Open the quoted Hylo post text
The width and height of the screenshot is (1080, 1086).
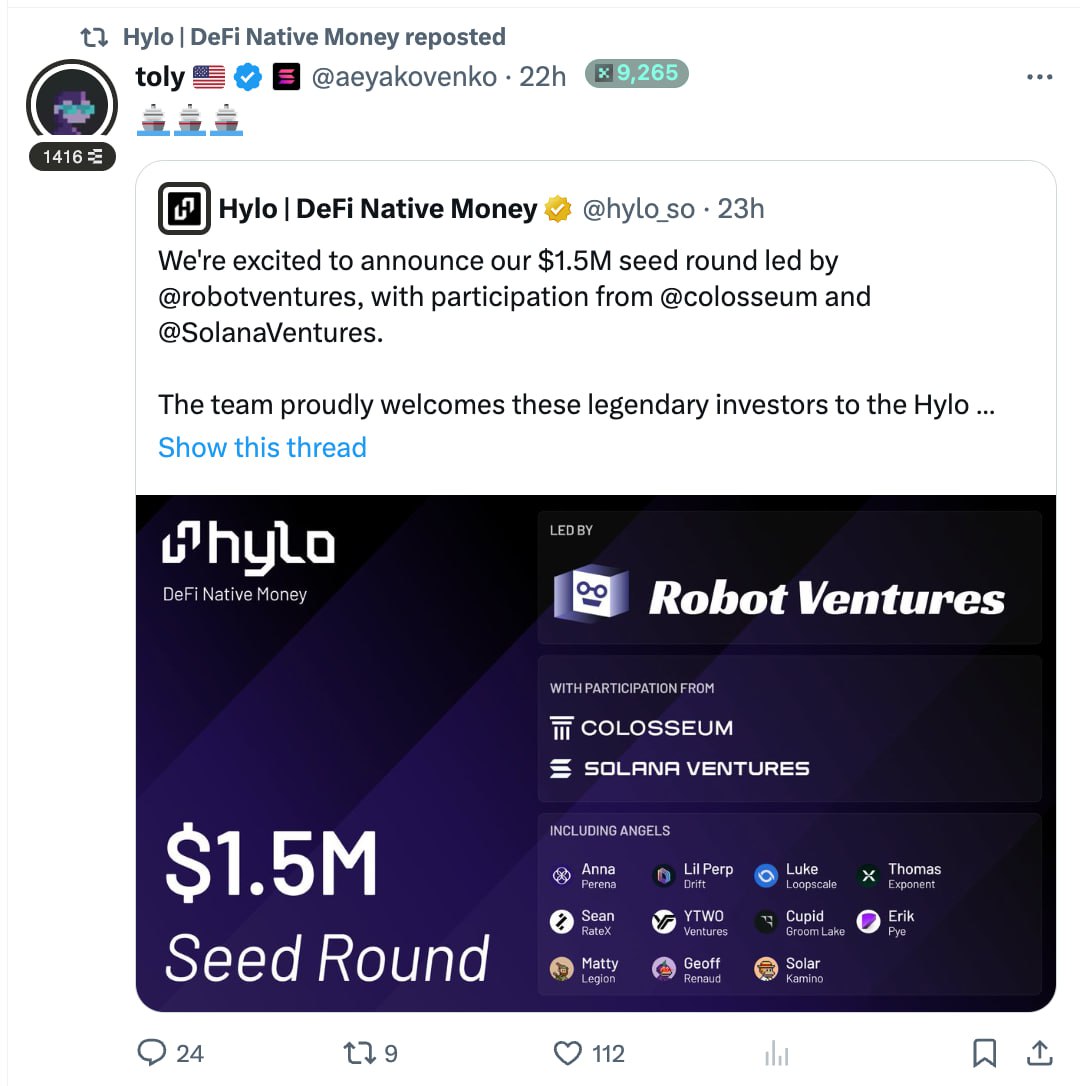coord(576,332)
